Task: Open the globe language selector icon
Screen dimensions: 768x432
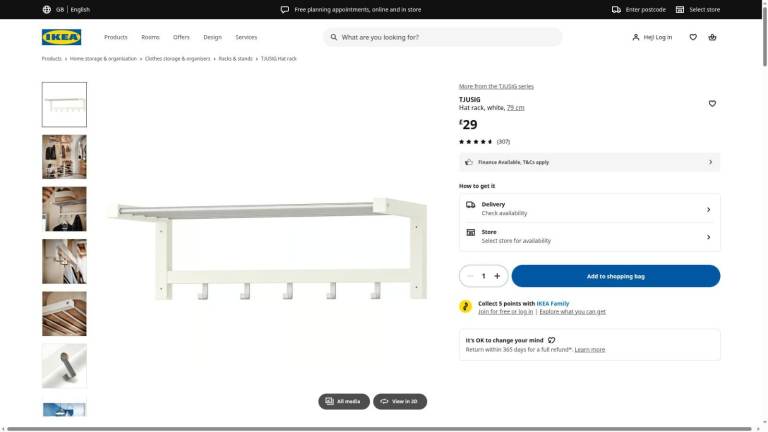Action: (x=47, y=9)
